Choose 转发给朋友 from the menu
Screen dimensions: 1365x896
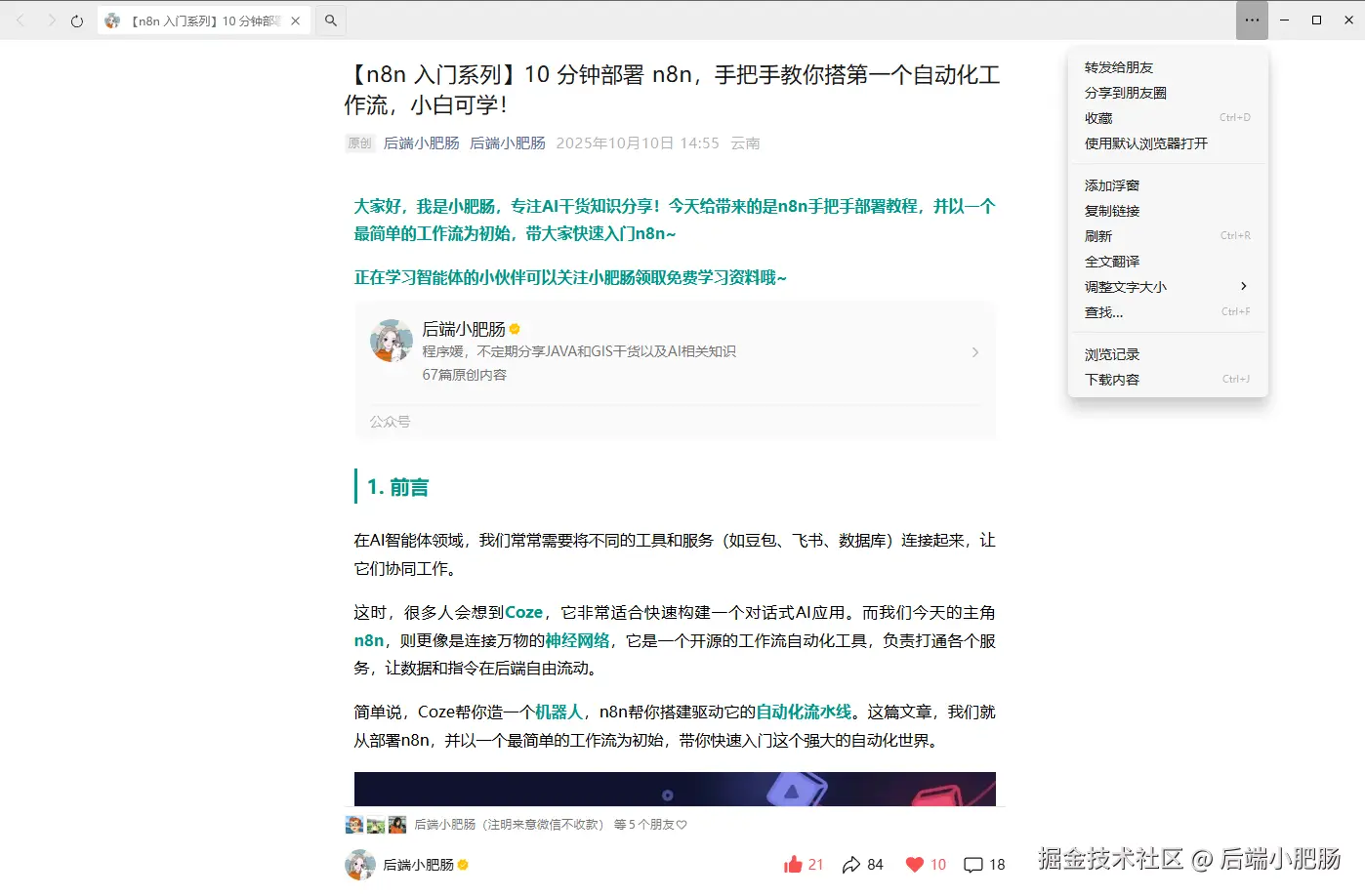1168,67
